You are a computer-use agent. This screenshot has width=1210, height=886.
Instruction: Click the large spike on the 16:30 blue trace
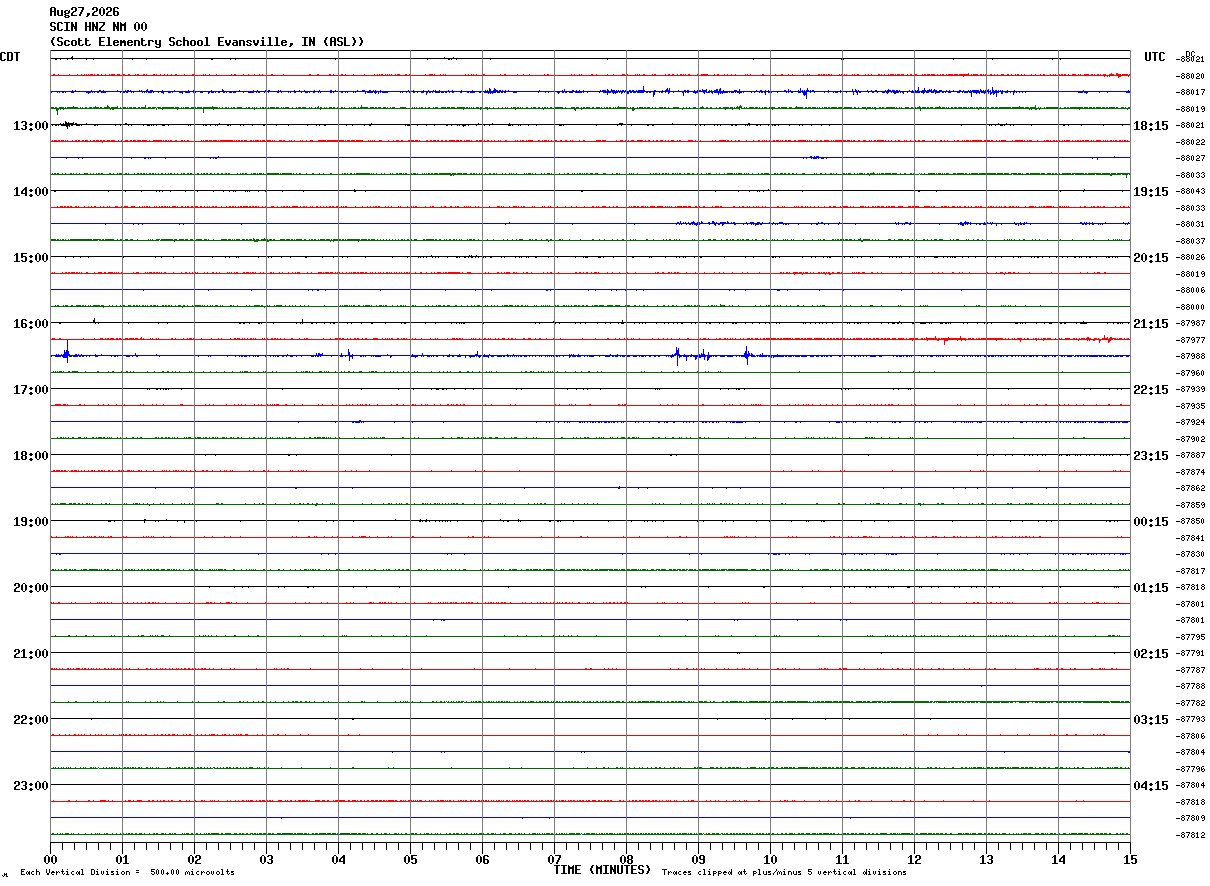coord(67,350)
